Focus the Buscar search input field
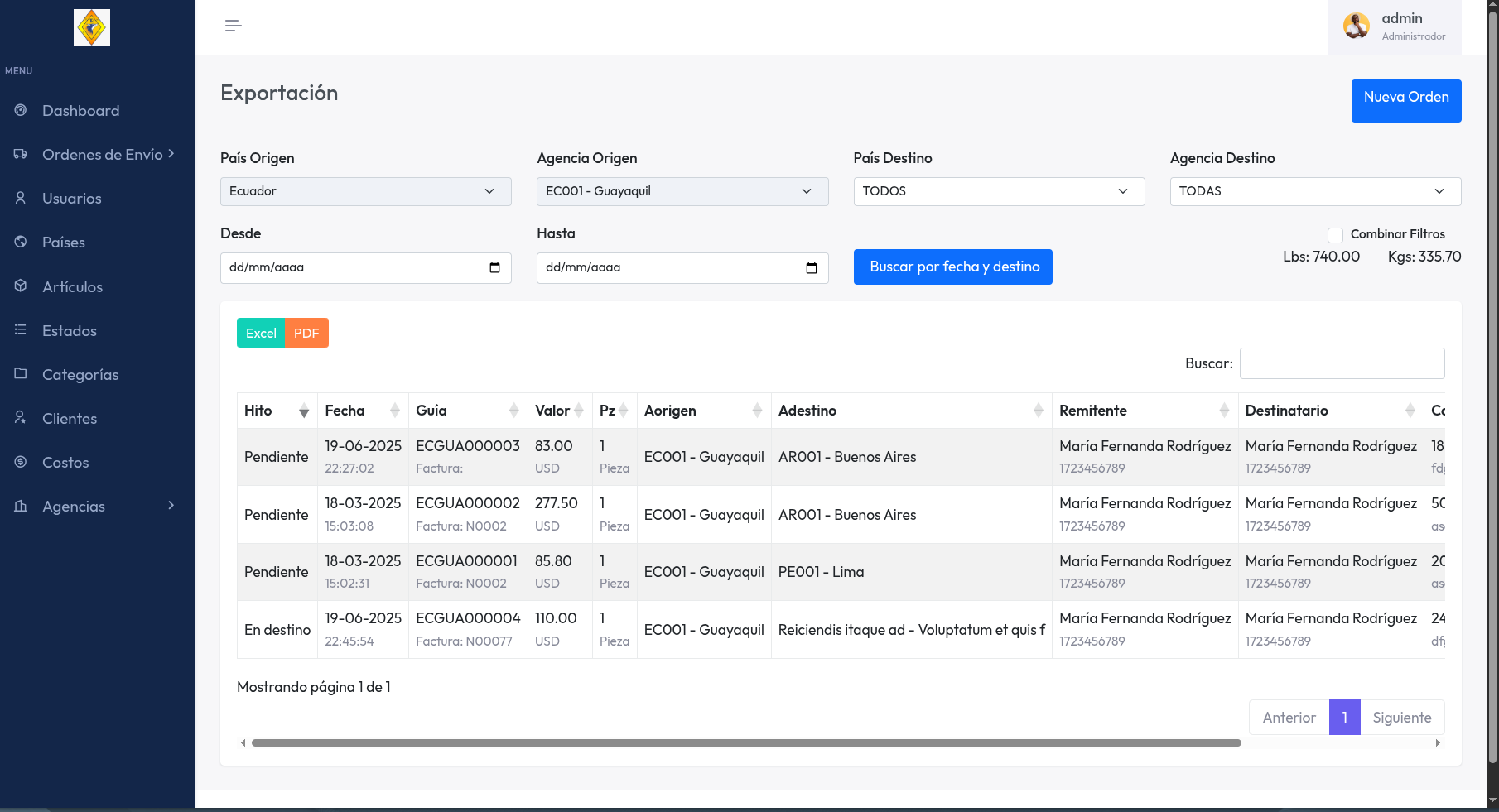 click(x=1341, y=363)
